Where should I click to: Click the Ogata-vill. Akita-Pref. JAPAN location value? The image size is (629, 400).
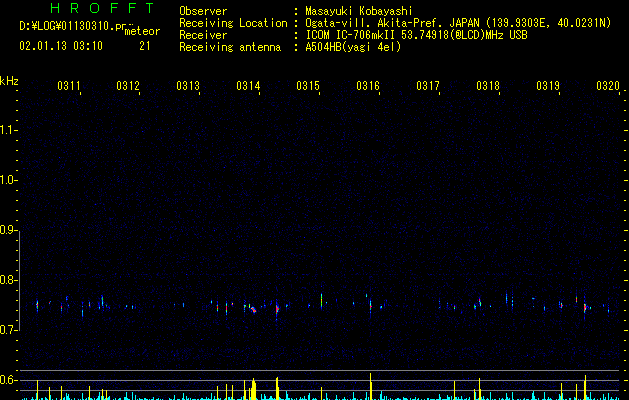coord(458,23)
